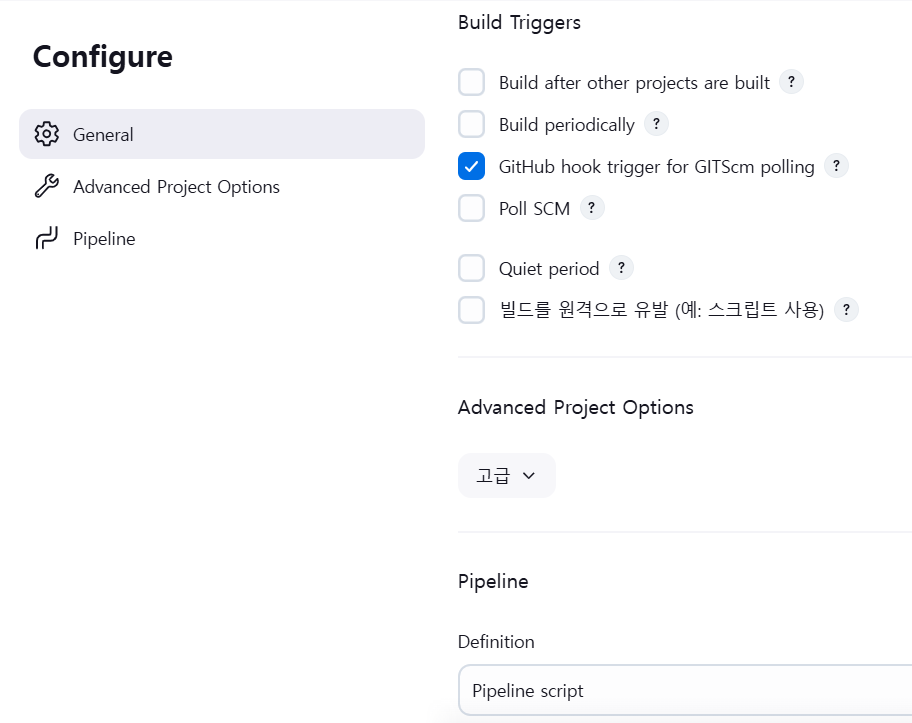Open help for Quiet period
This screenshot has height=723, width=912.
point(621,268)
